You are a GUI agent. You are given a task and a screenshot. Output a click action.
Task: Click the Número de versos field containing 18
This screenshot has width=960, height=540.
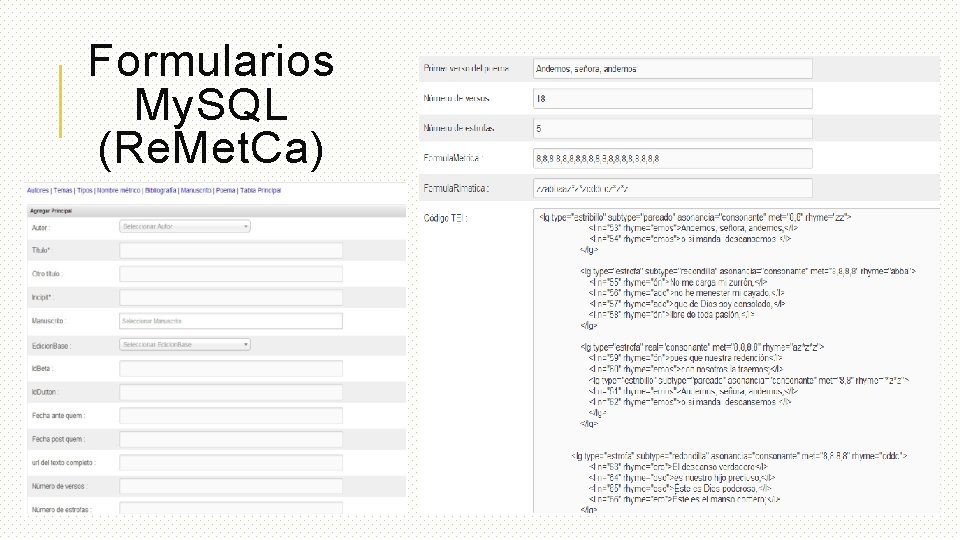[673, 99]
